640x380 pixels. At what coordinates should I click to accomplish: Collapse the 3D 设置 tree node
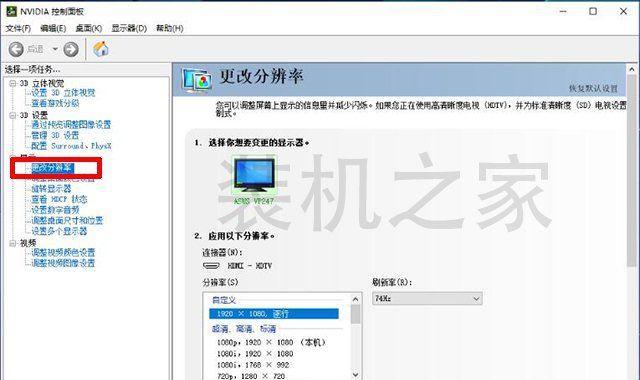(13, 116)
